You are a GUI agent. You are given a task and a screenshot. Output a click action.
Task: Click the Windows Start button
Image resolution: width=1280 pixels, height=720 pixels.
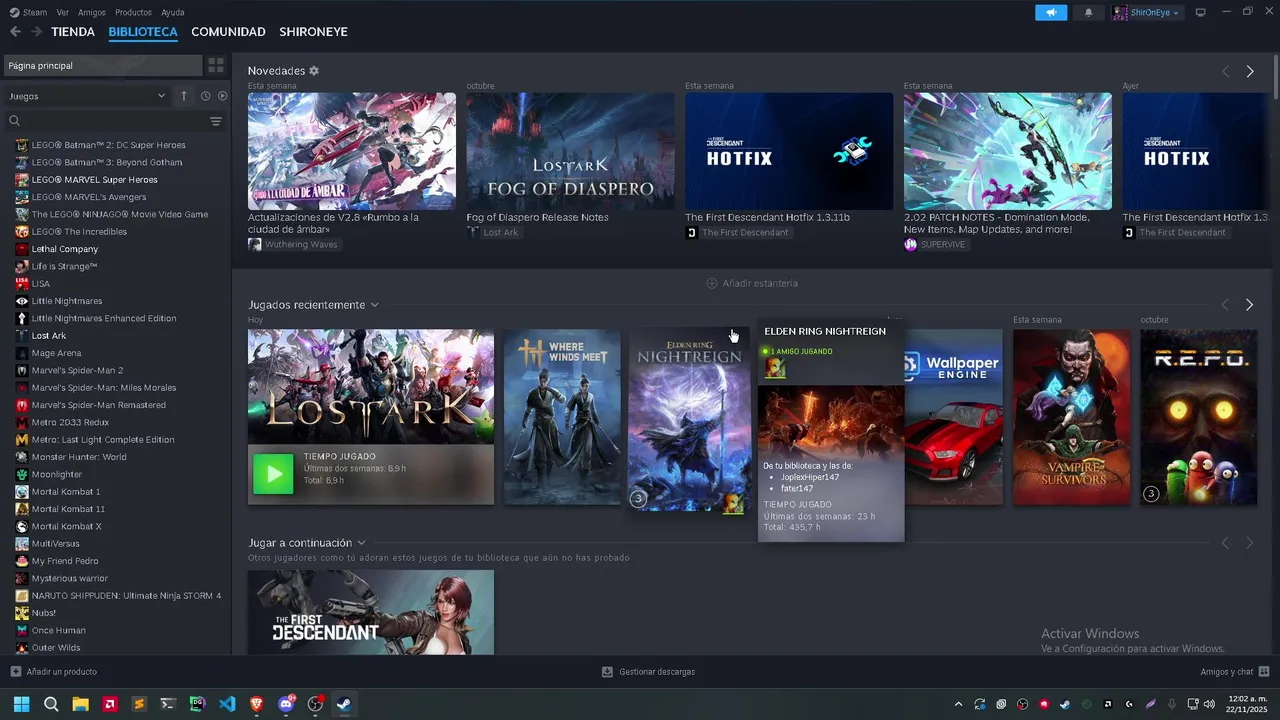(x=21, y=704)
